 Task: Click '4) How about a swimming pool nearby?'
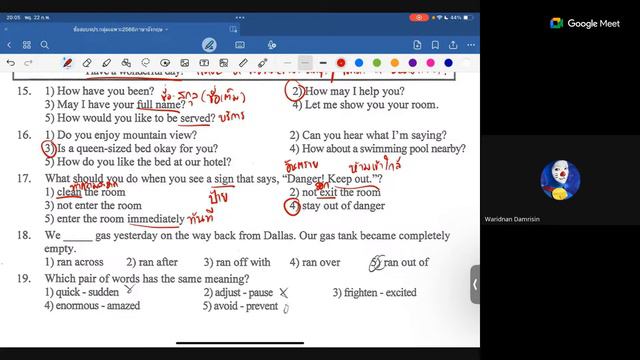pos(378,149)
